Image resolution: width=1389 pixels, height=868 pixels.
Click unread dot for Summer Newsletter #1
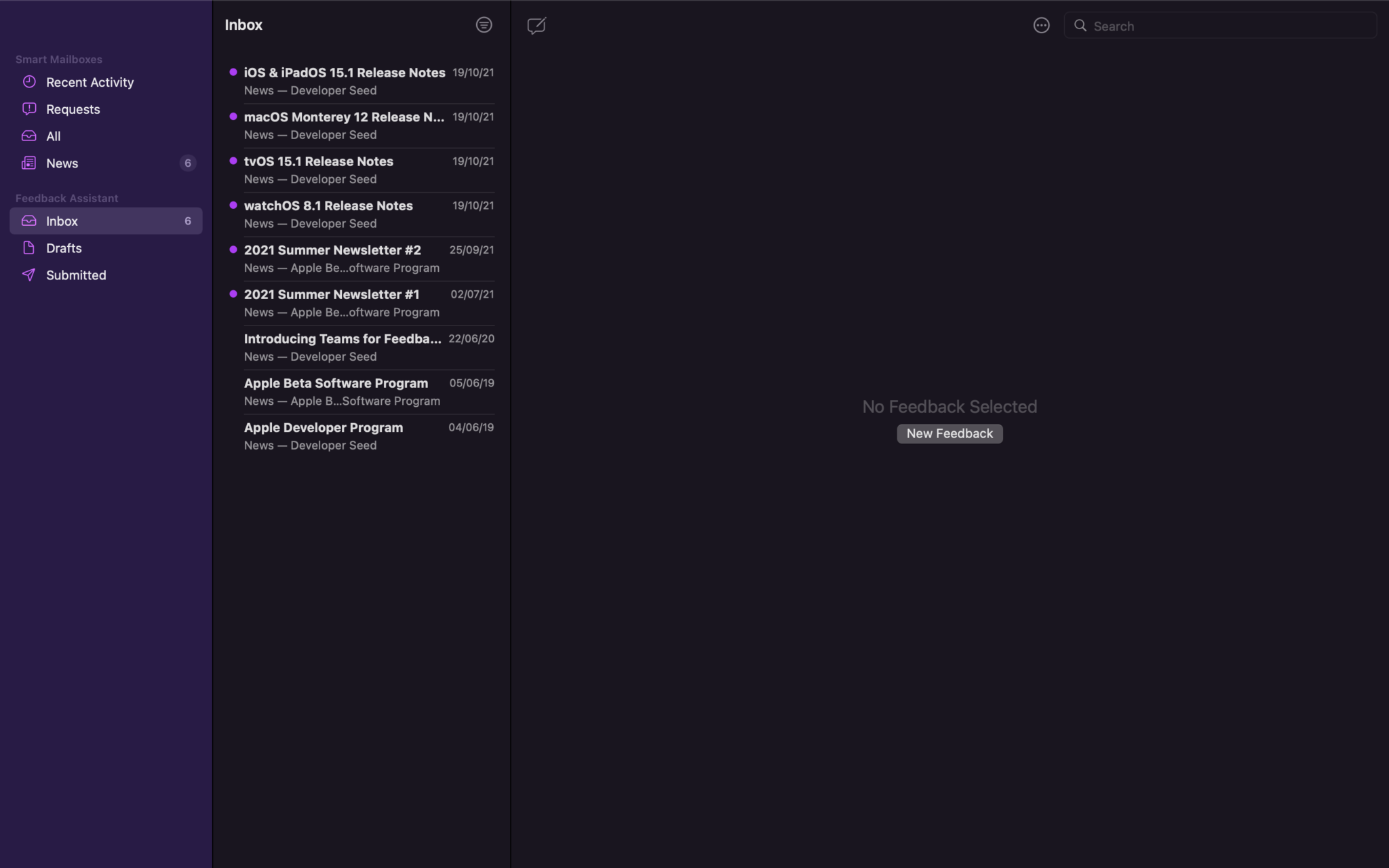[x=233, y=294]
